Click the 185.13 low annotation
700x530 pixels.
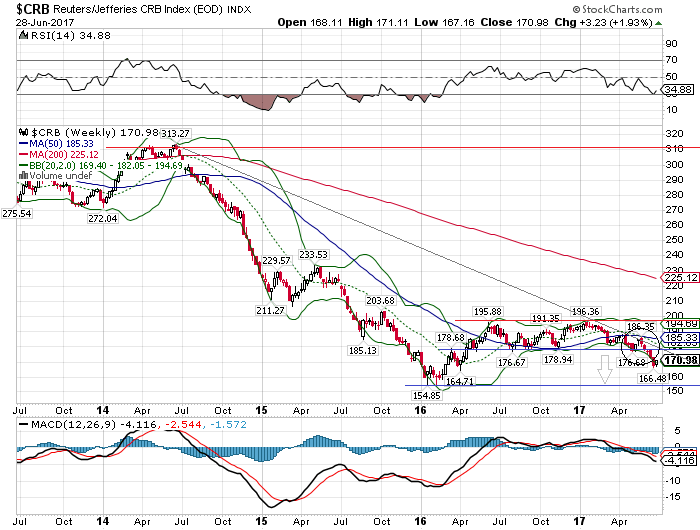pos(362,351)
